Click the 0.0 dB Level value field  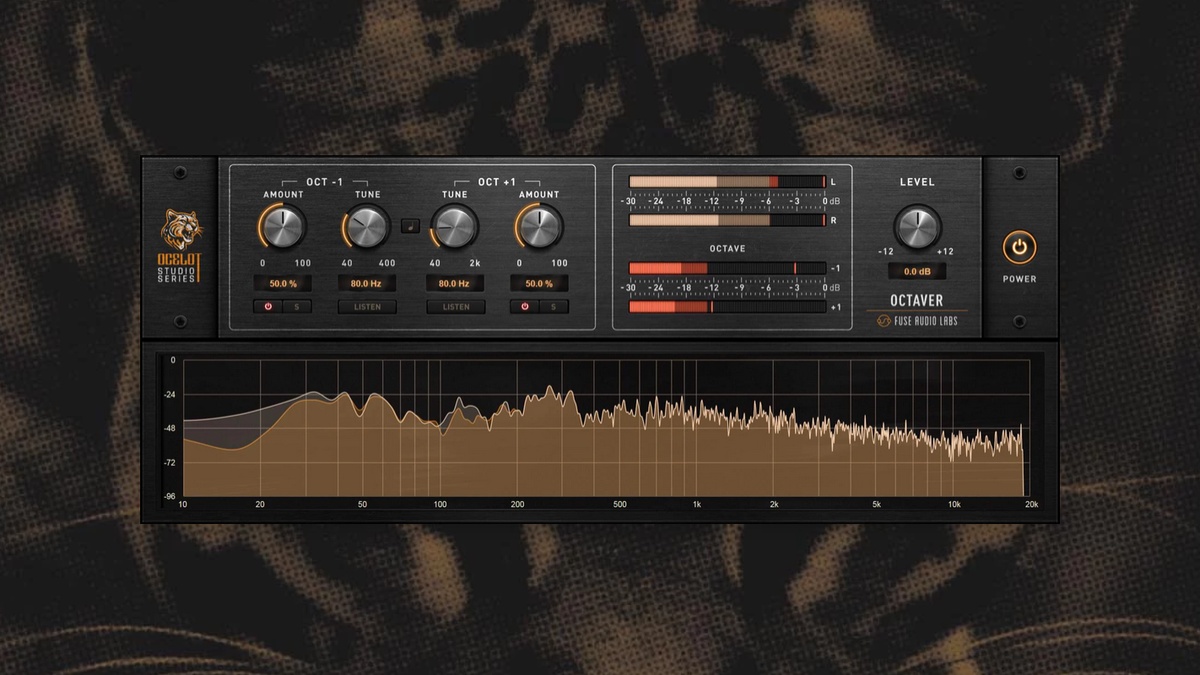click(916, 272)
